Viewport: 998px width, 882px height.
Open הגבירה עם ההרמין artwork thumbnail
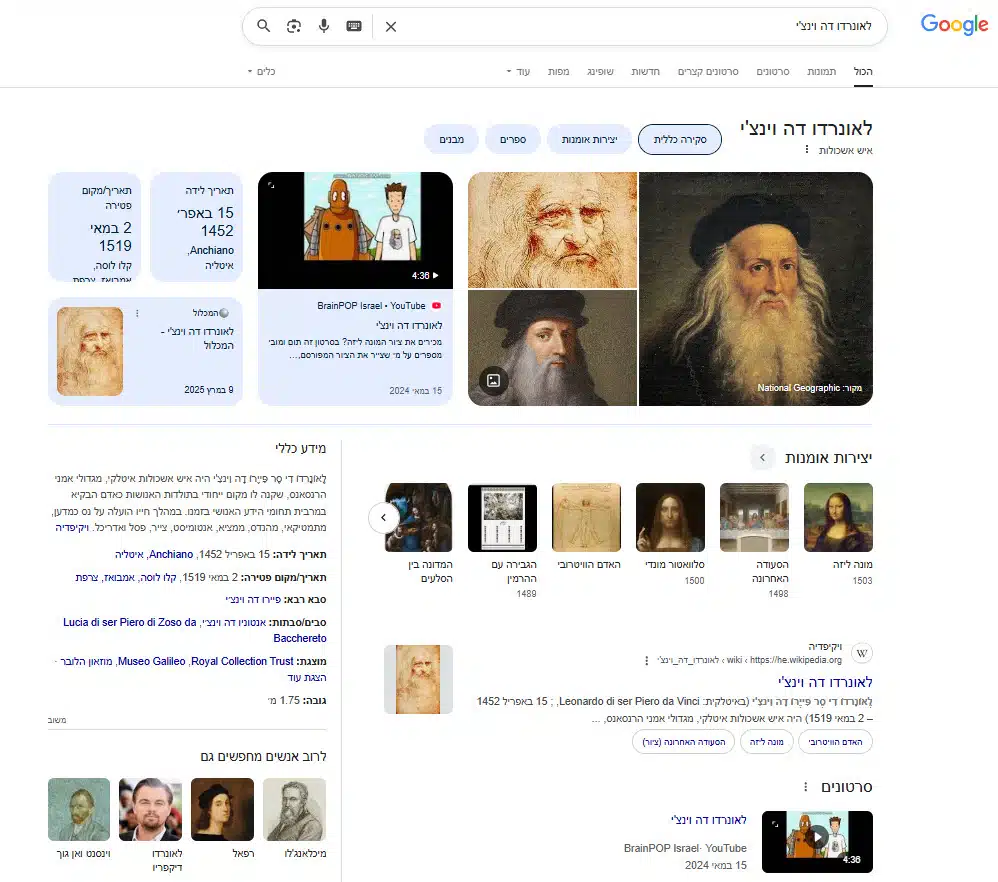point(502,517)
